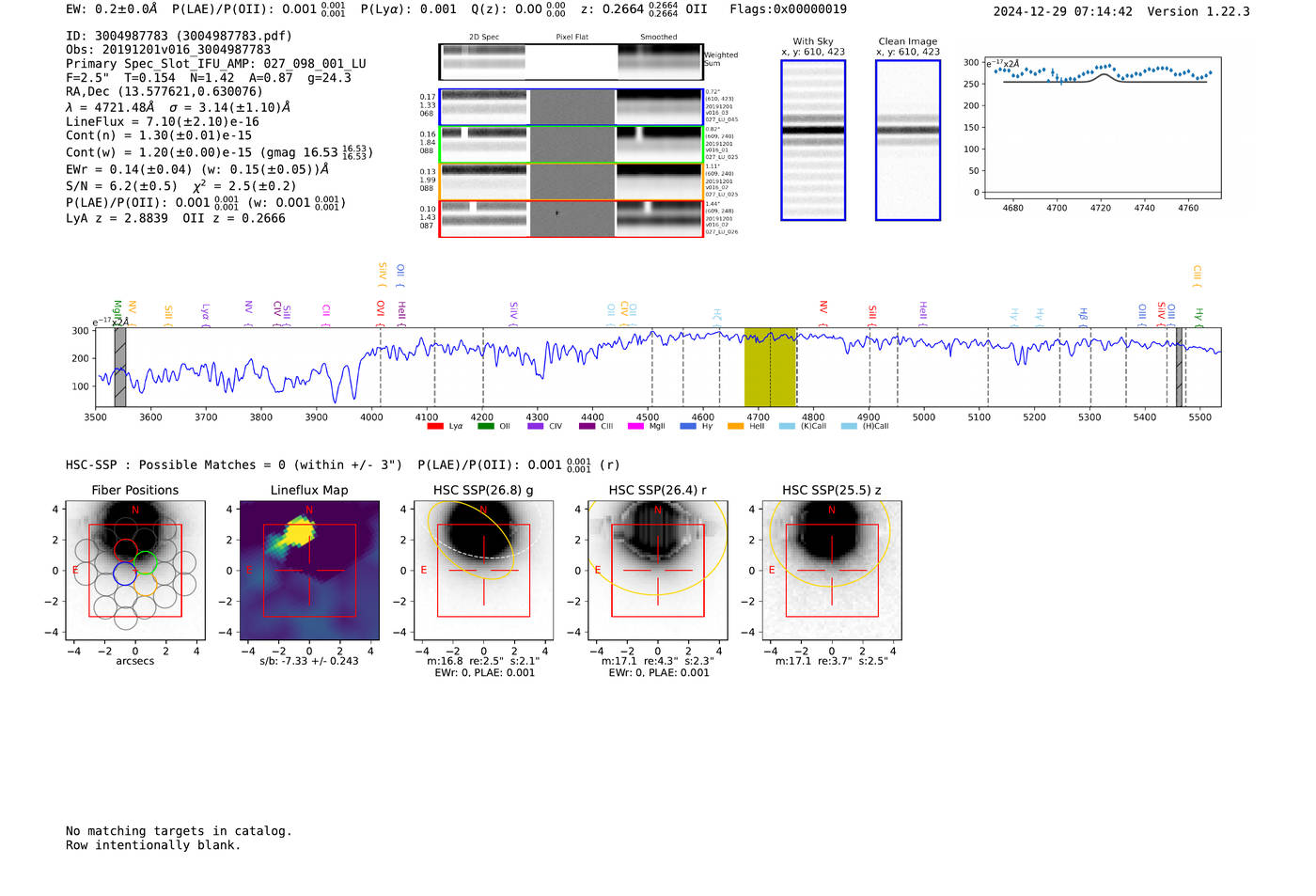Click the Obs: 20191201v016_3004987783 line
Screen dimensions: 1316x896
point(168,50)
